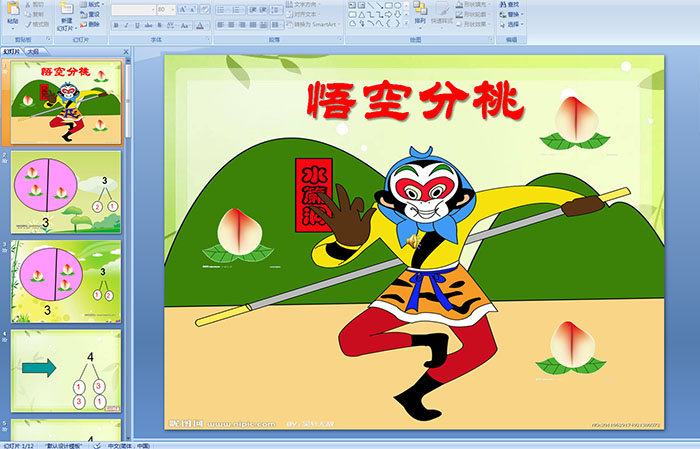Increase the list indent level
Screen dimensions: 700x449
263,9
